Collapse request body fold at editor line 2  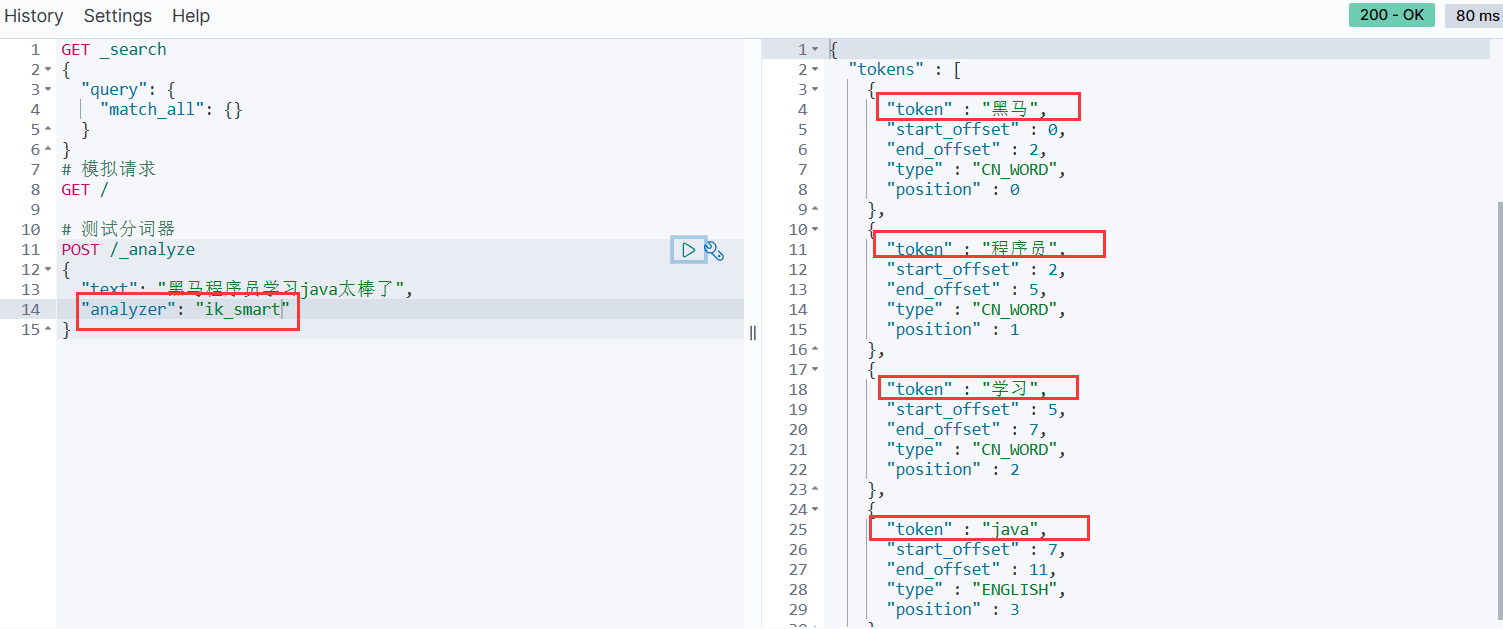click(x=48, y=70)
